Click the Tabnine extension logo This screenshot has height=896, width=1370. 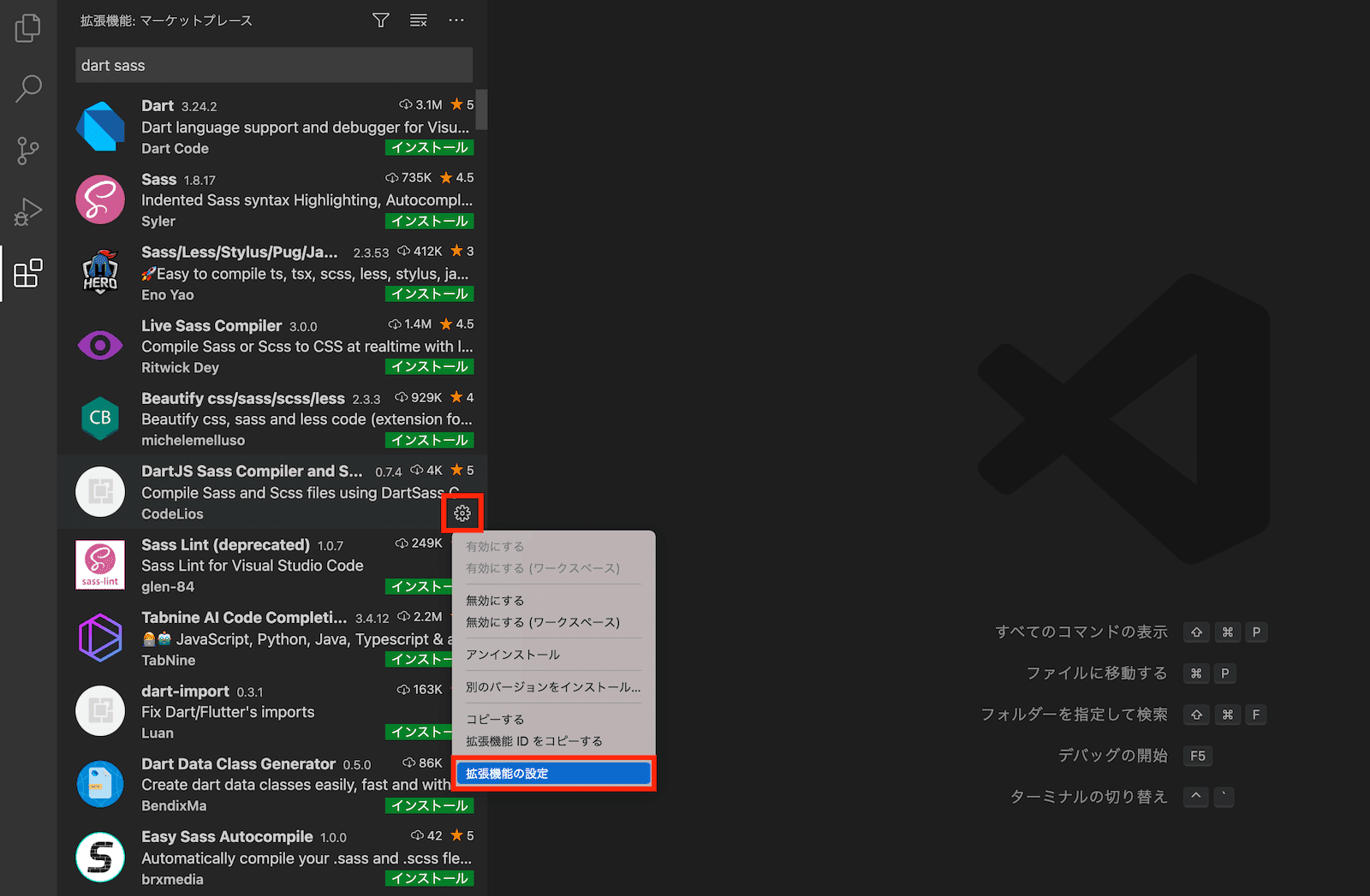coord(100,638)
